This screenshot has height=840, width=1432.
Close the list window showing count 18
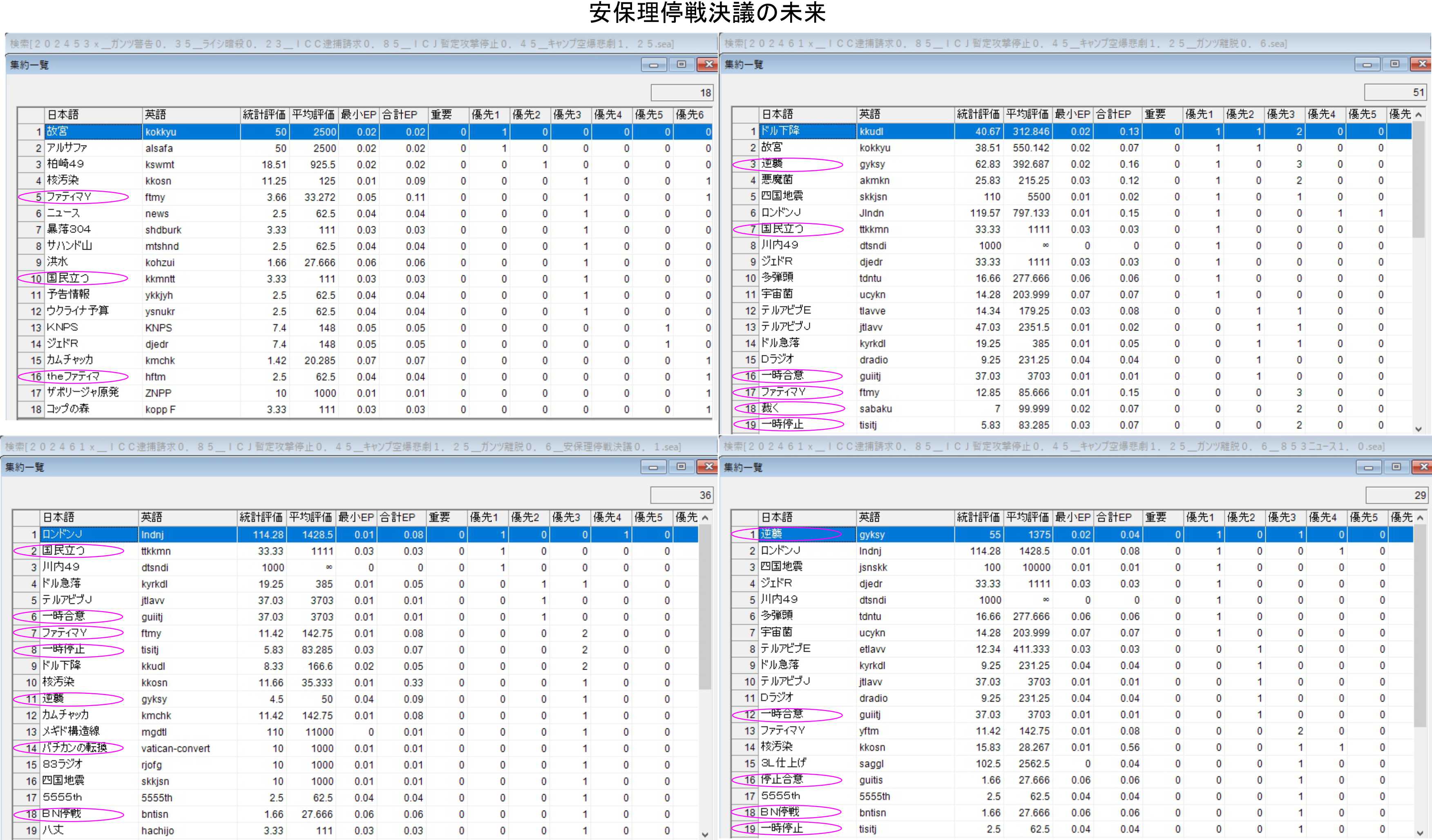[708, 65]
